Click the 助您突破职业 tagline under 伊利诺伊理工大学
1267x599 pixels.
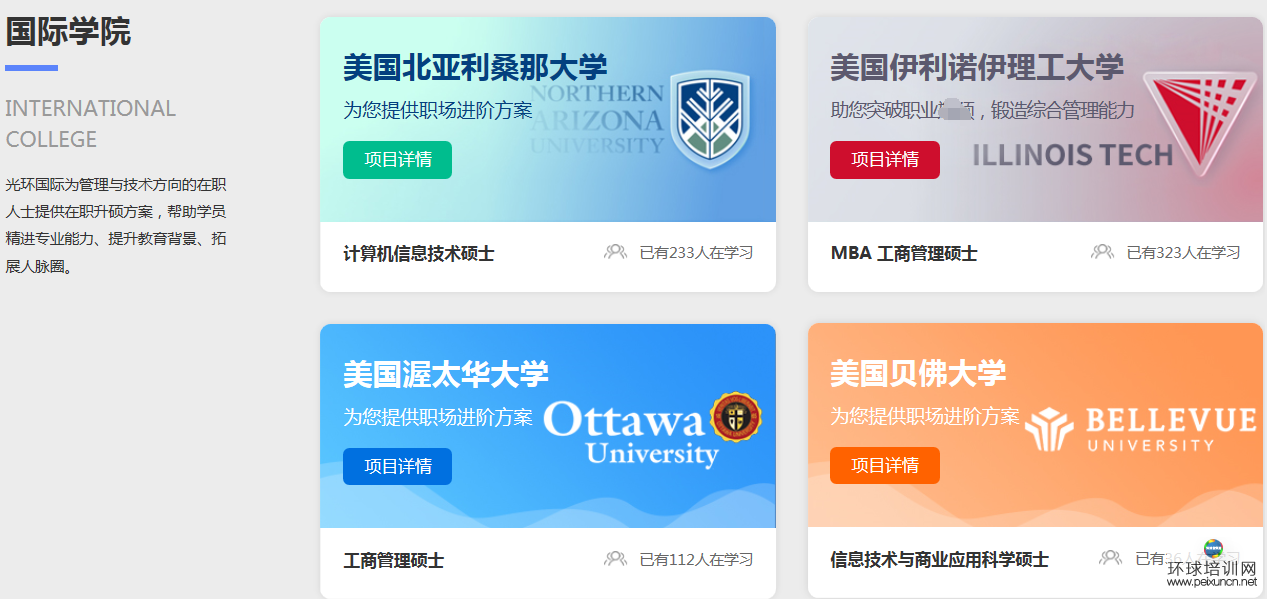pyautogui.click(x=983, y=110)
